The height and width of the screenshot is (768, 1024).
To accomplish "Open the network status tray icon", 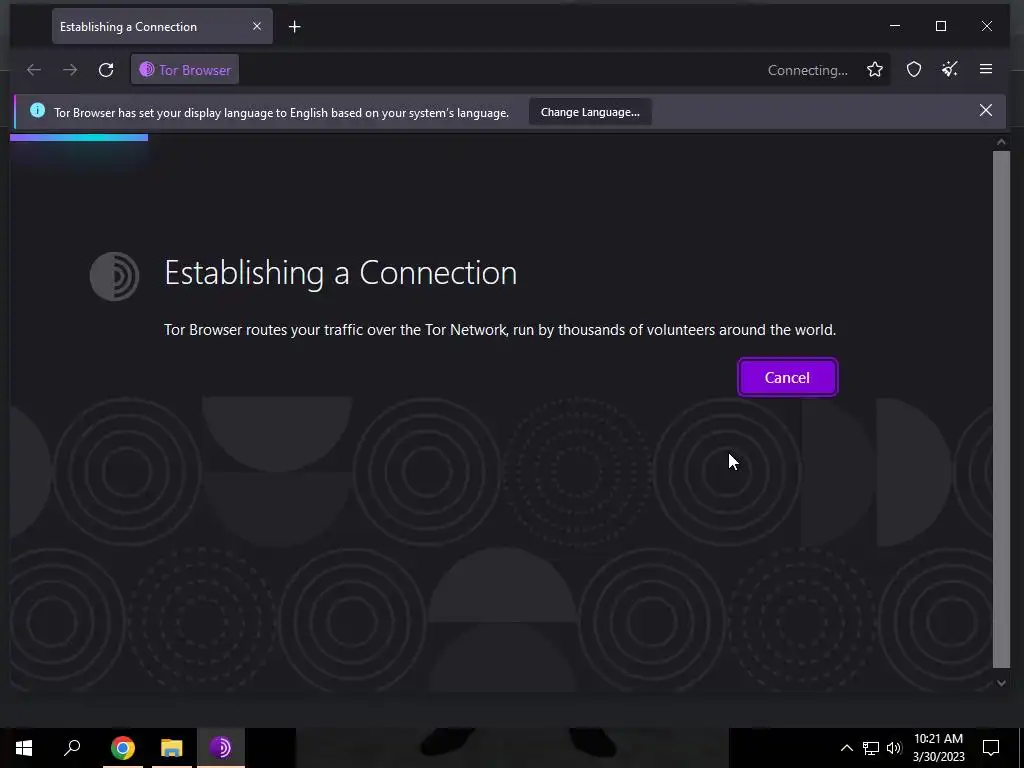I will [x=871, y=748].
